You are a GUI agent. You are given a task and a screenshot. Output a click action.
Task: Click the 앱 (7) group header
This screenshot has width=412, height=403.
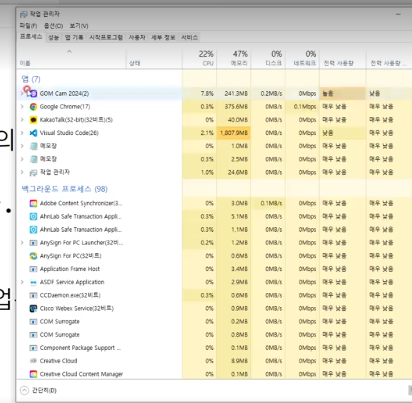point(31,79)
